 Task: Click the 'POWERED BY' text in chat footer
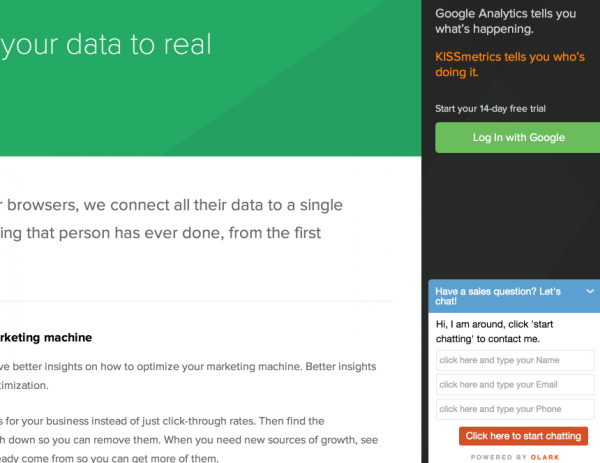[497, 457]
